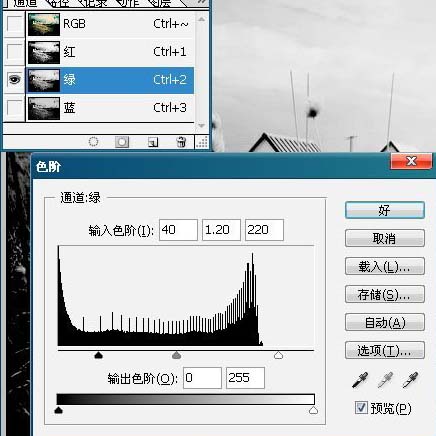Viewport: 436px width, 436px height.
Task: Select the blue channel row
Action: pyautogui.click(x=110, y=108)
